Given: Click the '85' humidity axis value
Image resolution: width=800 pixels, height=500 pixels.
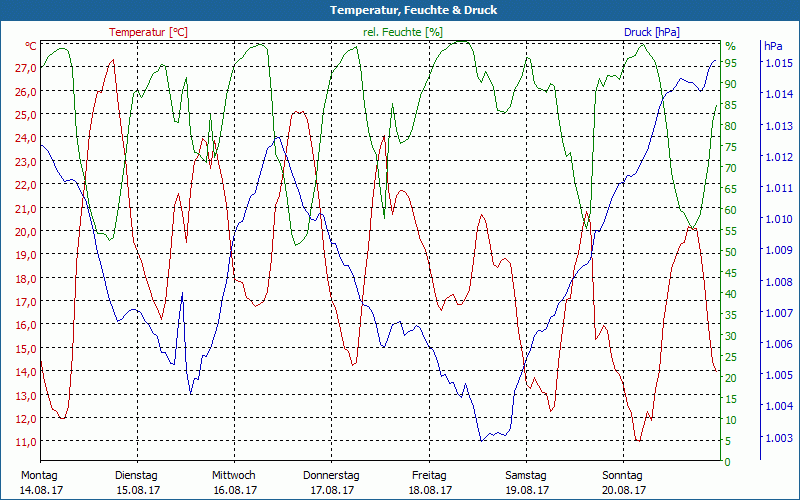Looking at the screenshot, I should point(731,105).
